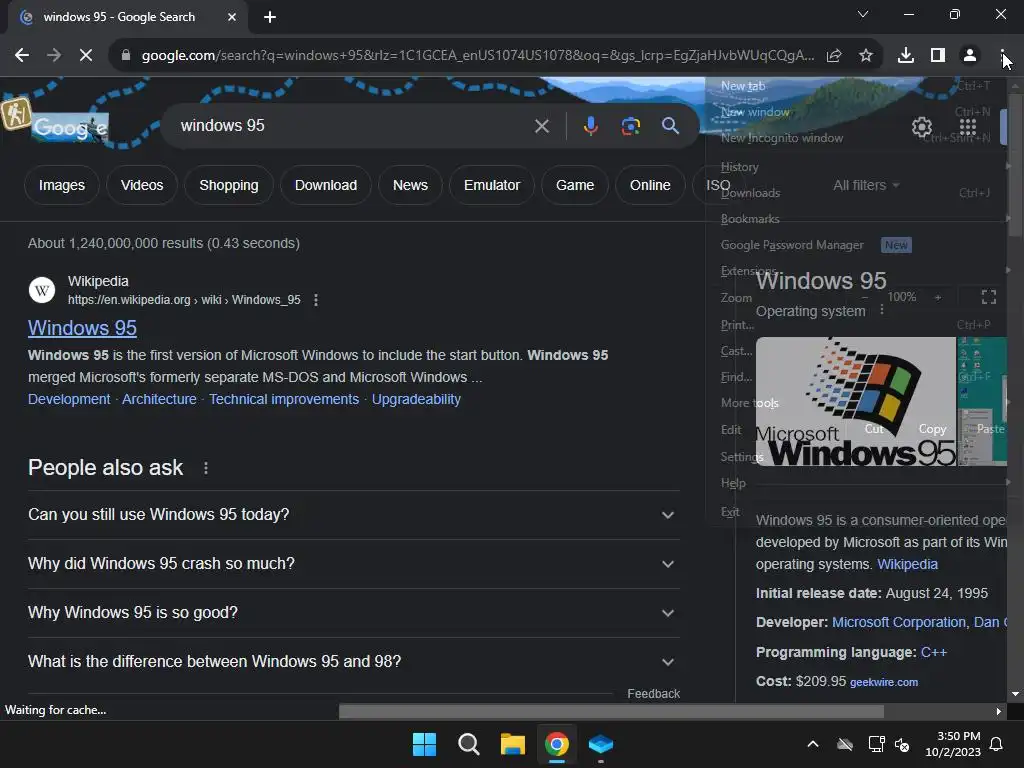This screenshot has width=1024, height=768.
Task: Open more options for Wikipedia result
Action: pos(316,300)
